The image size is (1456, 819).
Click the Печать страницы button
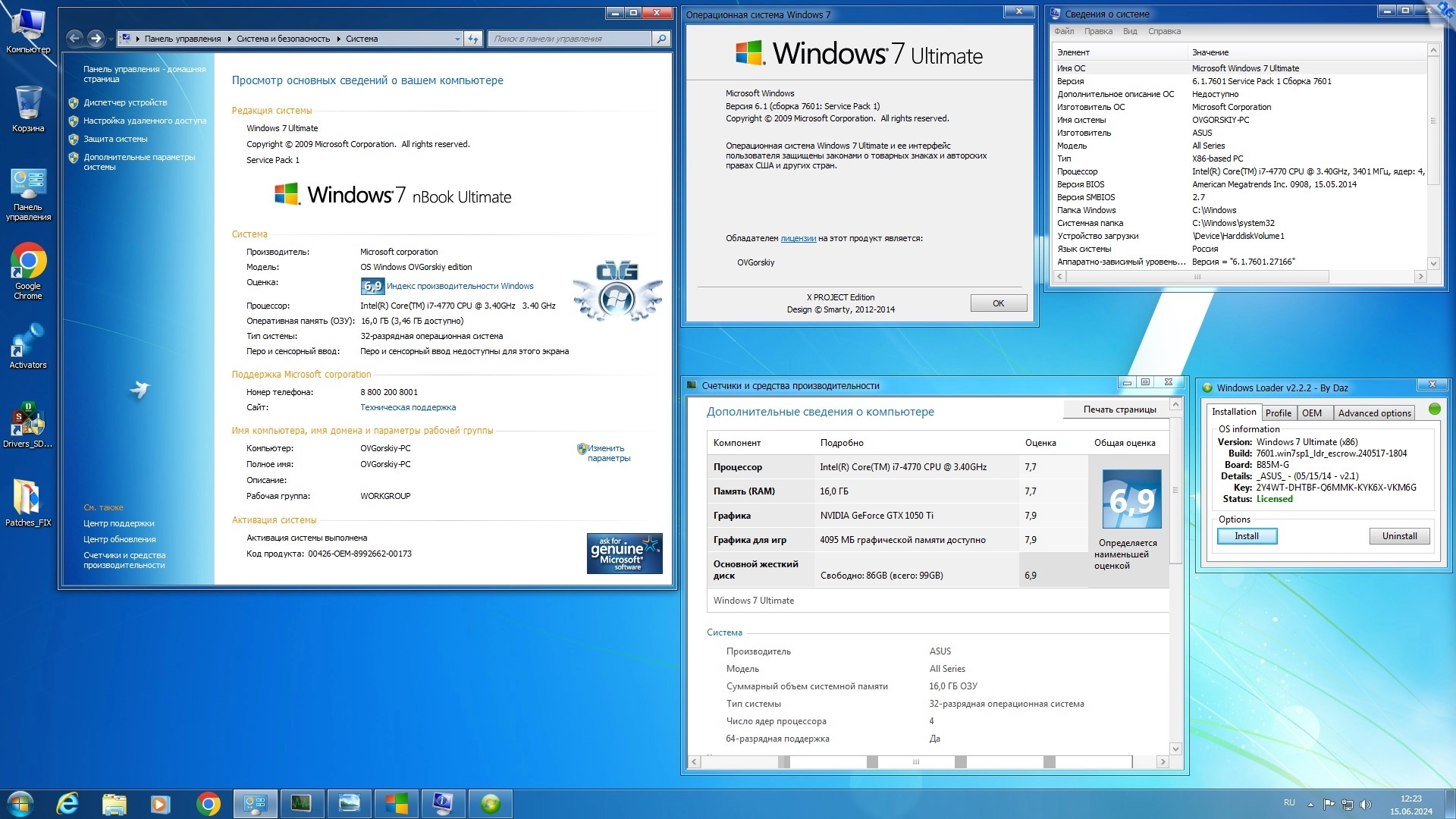[1119, 409]
